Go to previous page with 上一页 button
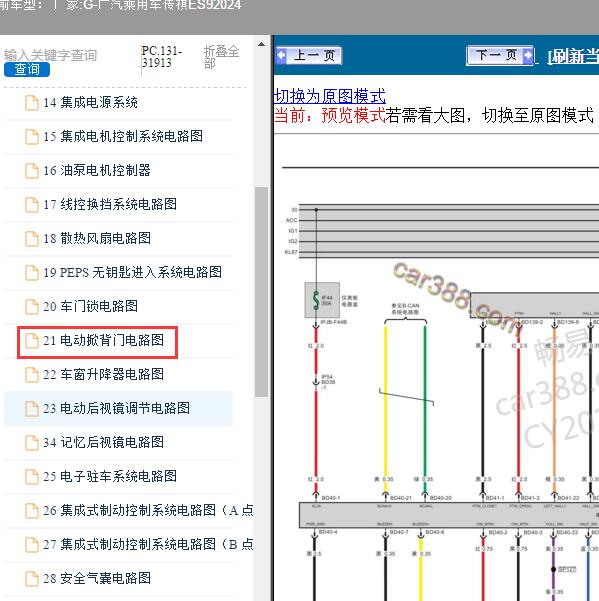This screenshot has height=601, width=599. 309,56
